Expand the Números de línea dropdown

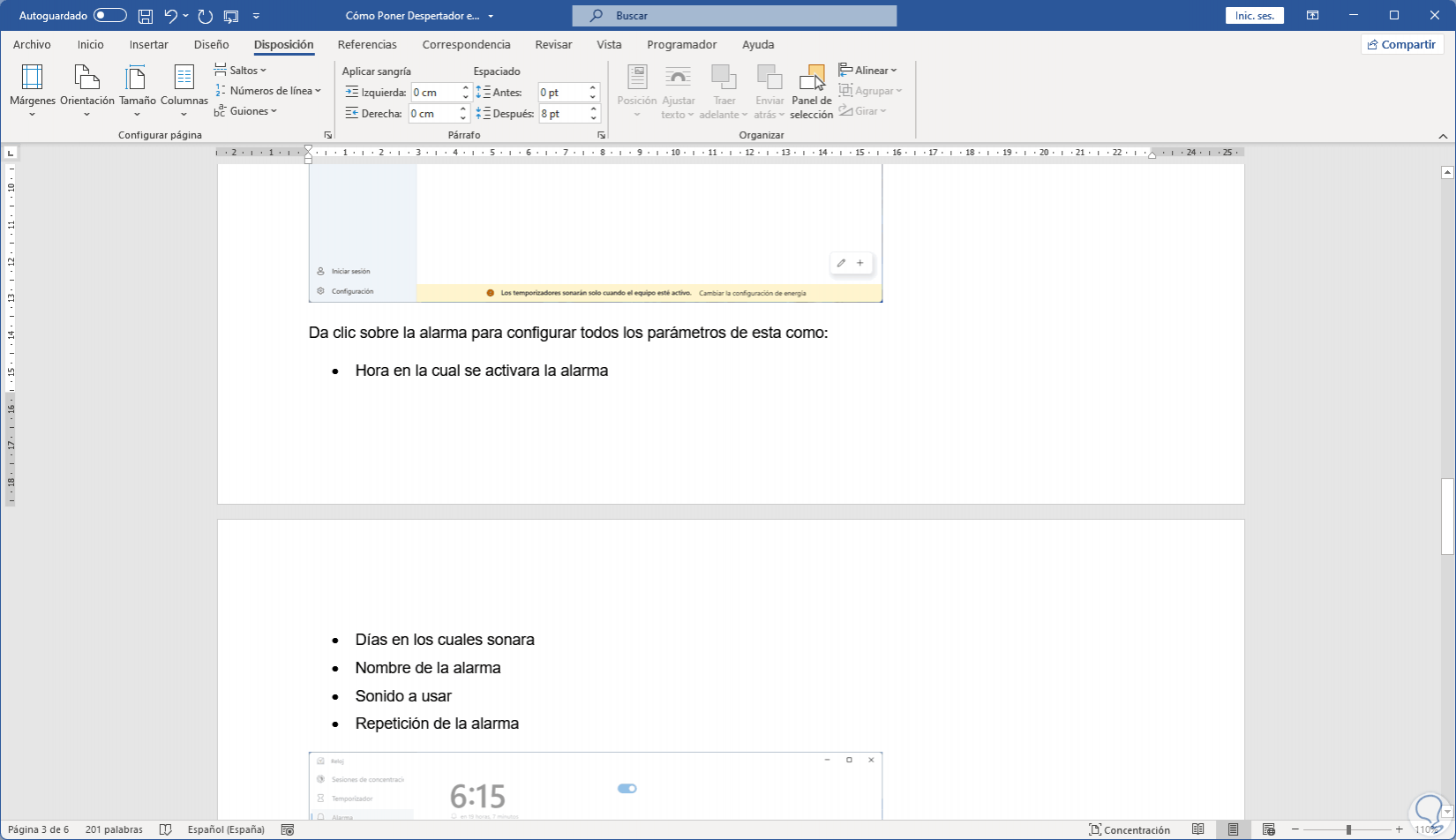268,90
